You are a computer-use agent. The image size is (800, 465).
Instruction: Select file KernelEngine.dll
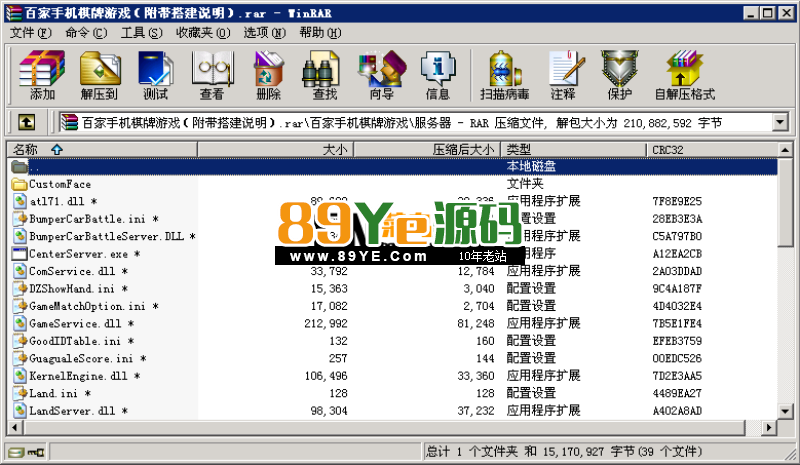pos(84,376)
